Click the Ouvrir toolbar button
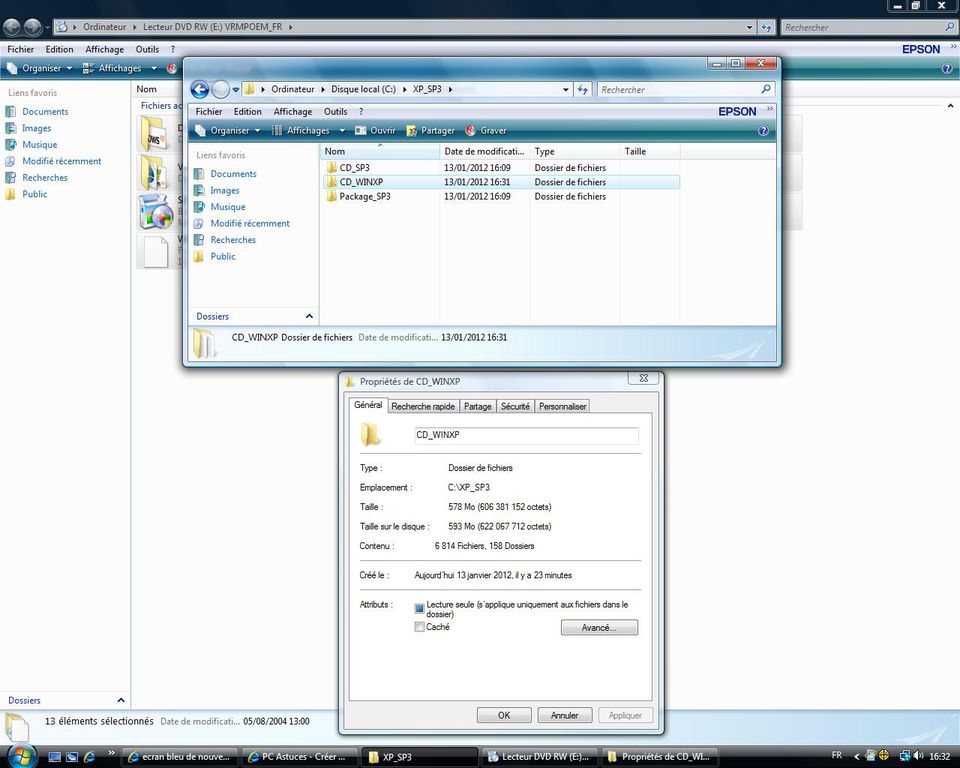Screen dimensions: 960x768 click(375, 131)
